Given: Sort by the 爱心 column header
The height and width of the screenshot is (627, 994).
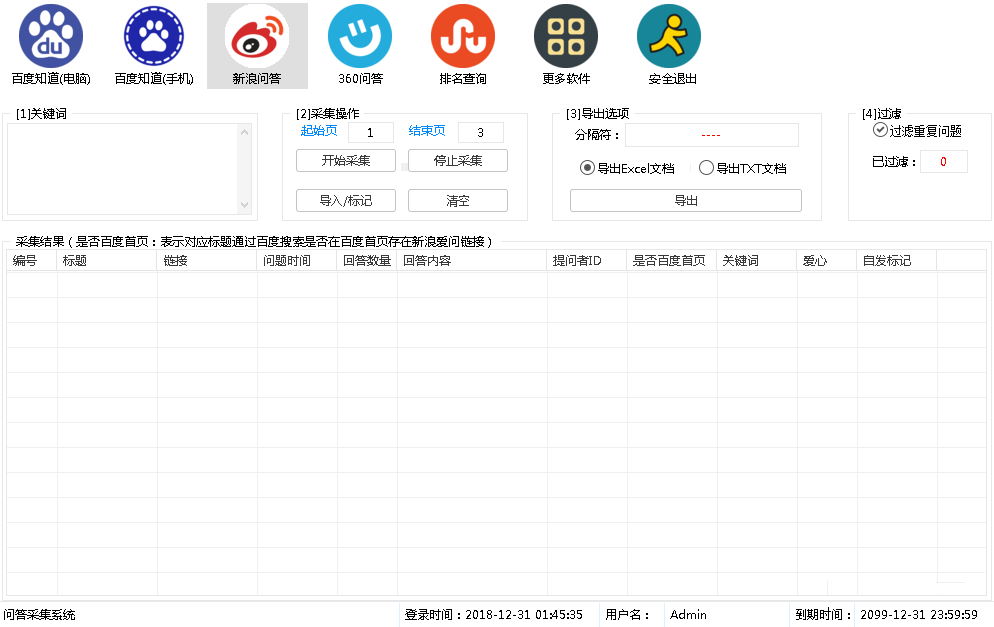Looking at the screenshot, I should click(827, 261).
